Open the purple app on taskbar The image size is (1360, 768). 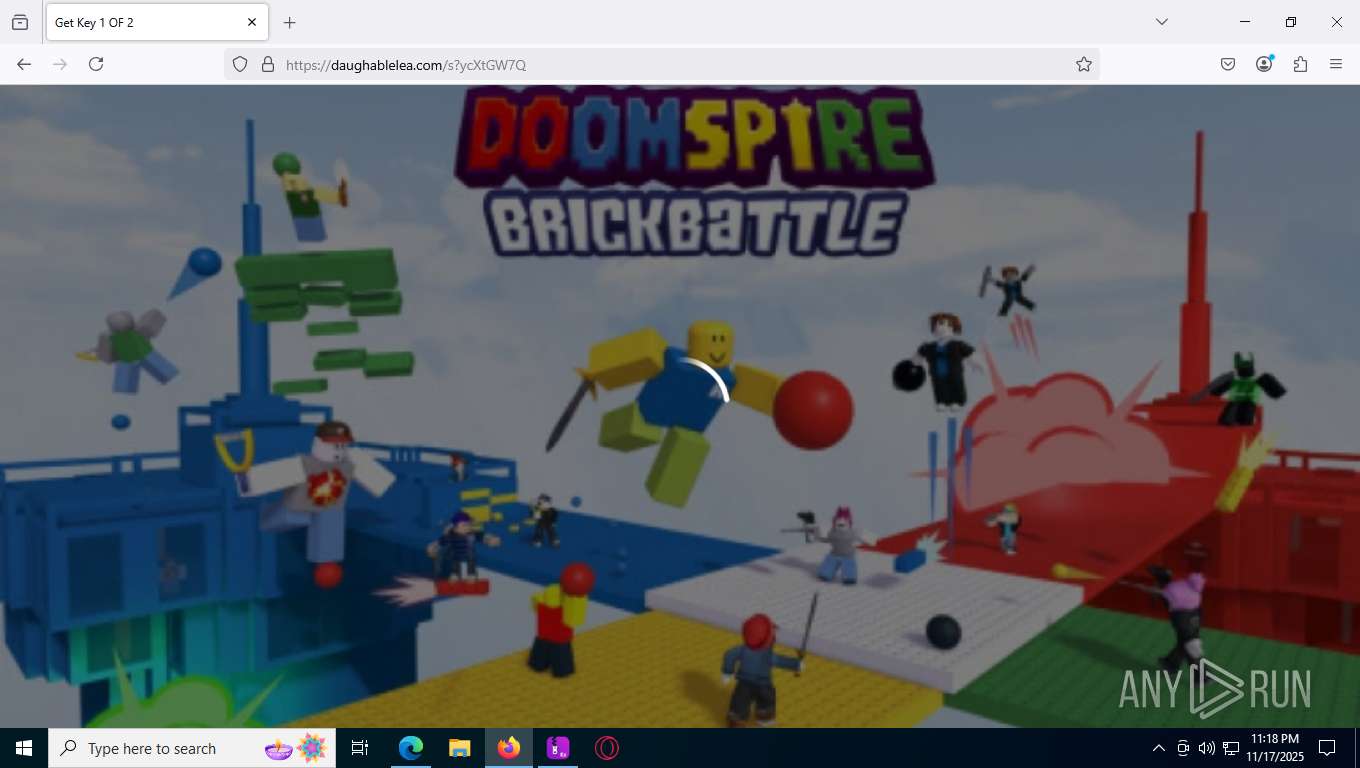click(558, 748)
